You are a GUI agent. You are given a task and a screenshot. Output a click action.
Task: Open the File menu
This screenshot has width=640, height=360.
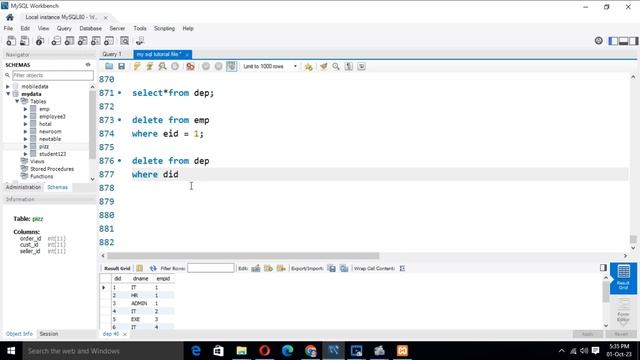(8, 28)
